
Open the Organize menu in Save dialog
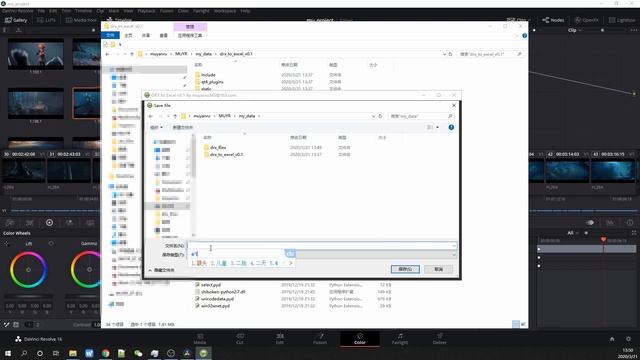tap(156, 127)
